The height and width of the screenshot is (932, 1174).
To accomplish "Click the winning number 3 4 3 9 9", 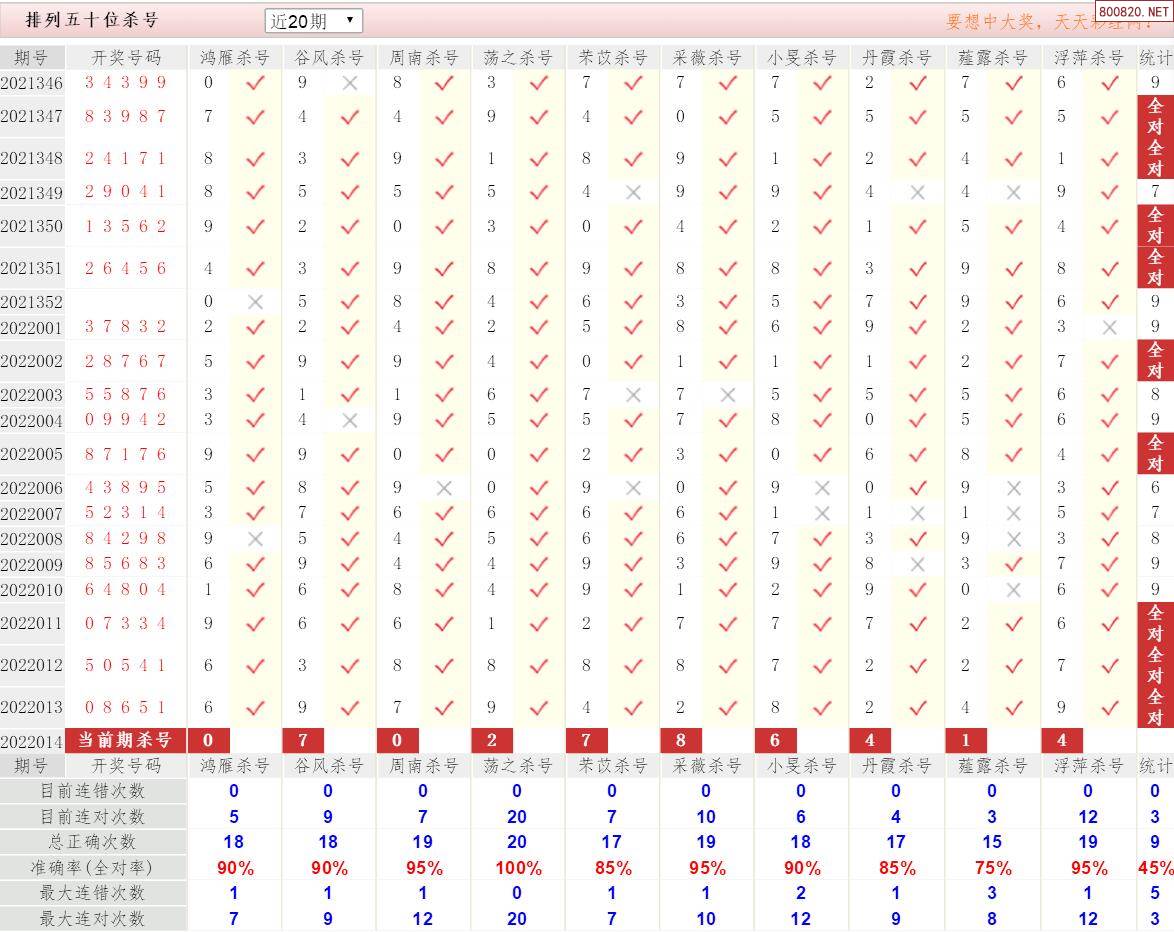I will pyautogui.click(x=126, y=83).
